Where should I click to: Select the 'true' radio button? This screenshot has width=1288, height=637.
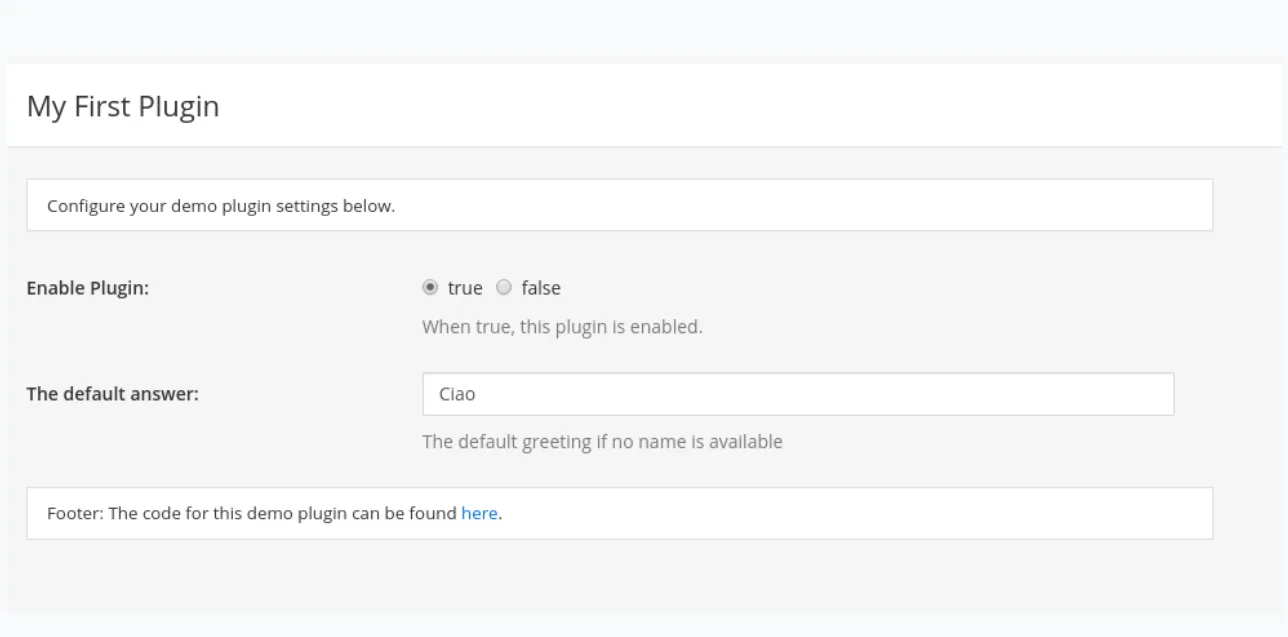tap(430, 288)
